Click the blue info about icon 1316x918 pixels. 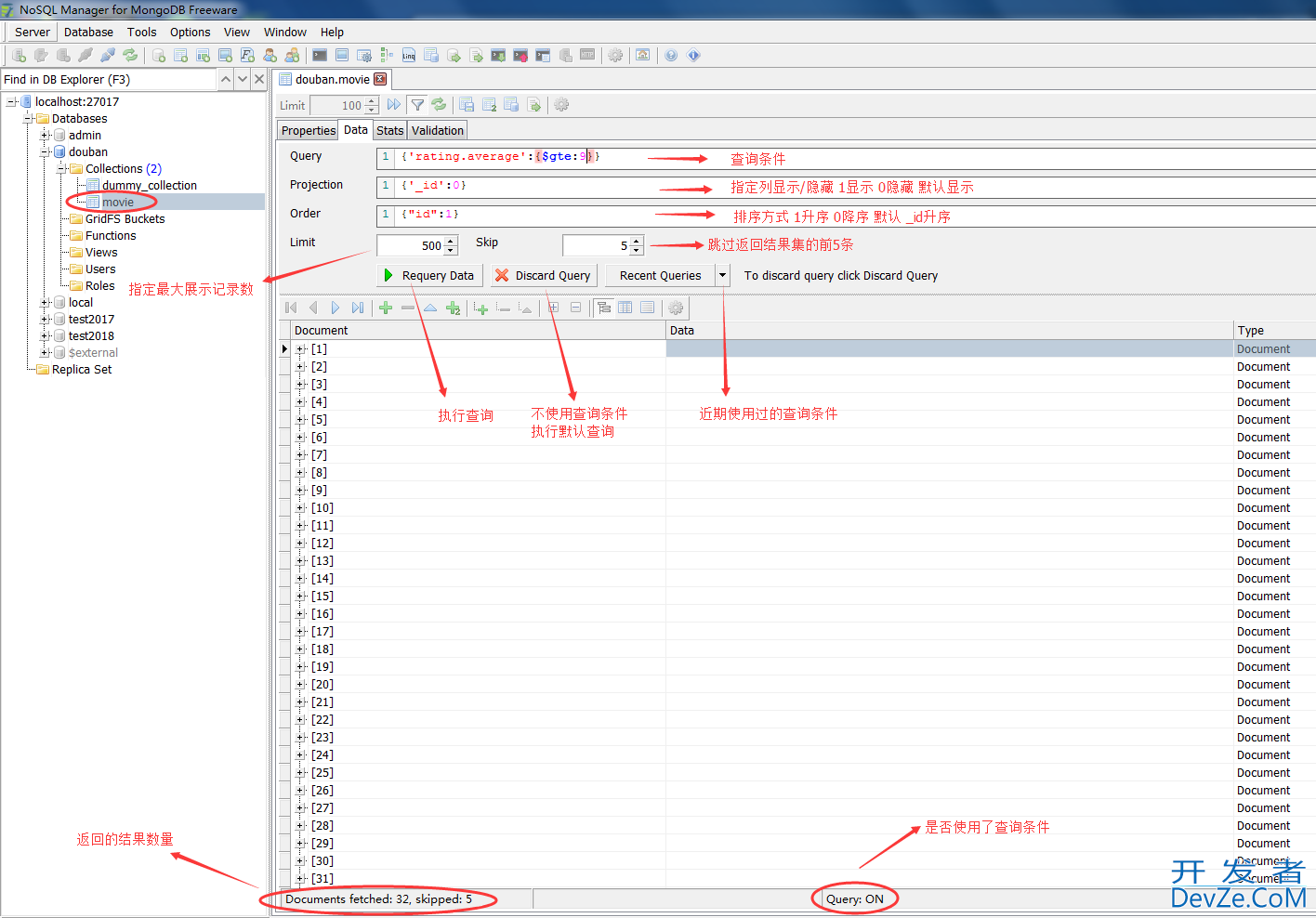click(693, 56)
